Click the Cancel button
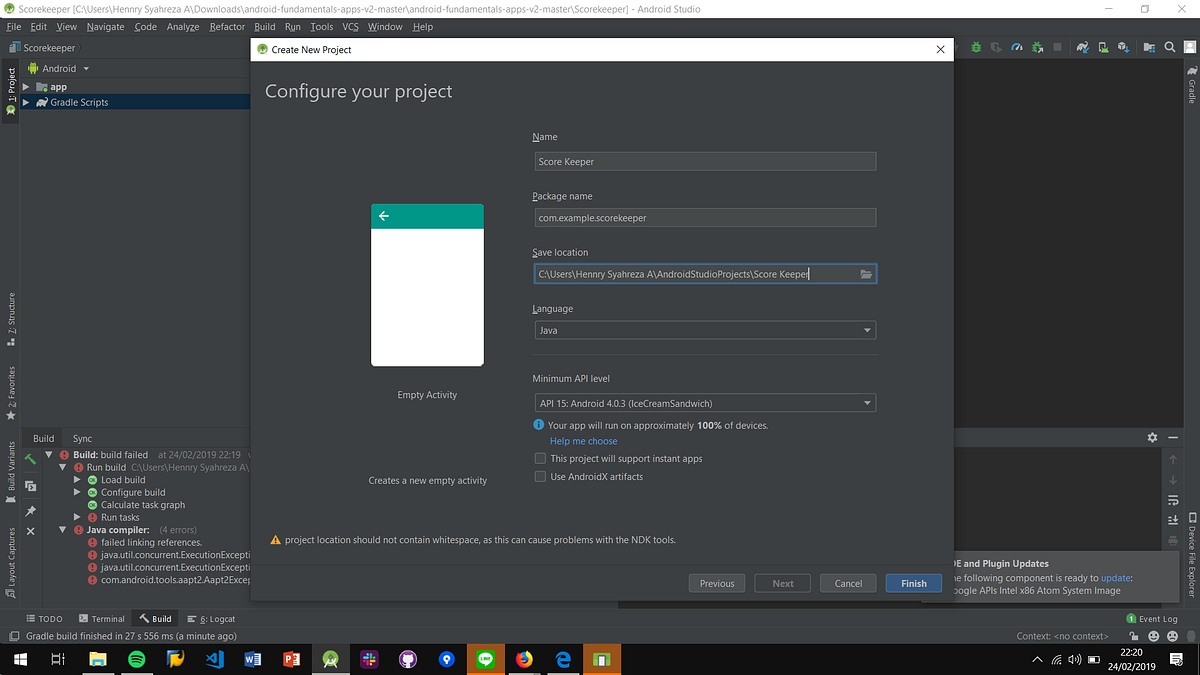The width and height of the screenshot is (1200, 675). point(848,583)
